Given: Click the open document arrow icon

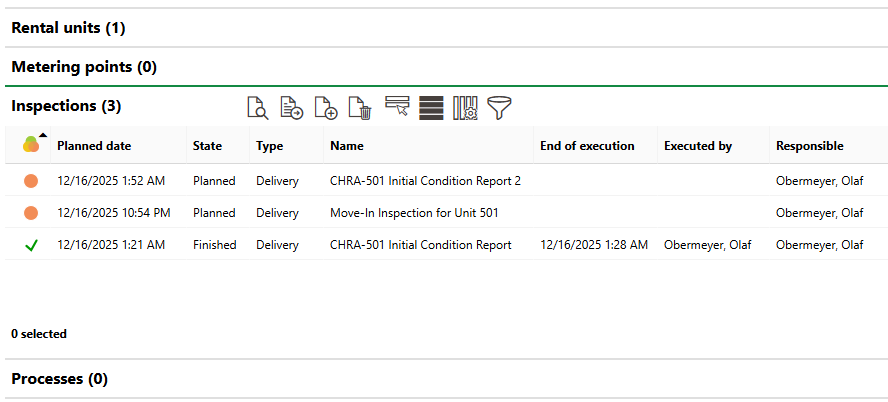Looking at the screenshot, I should coord(292,108).
